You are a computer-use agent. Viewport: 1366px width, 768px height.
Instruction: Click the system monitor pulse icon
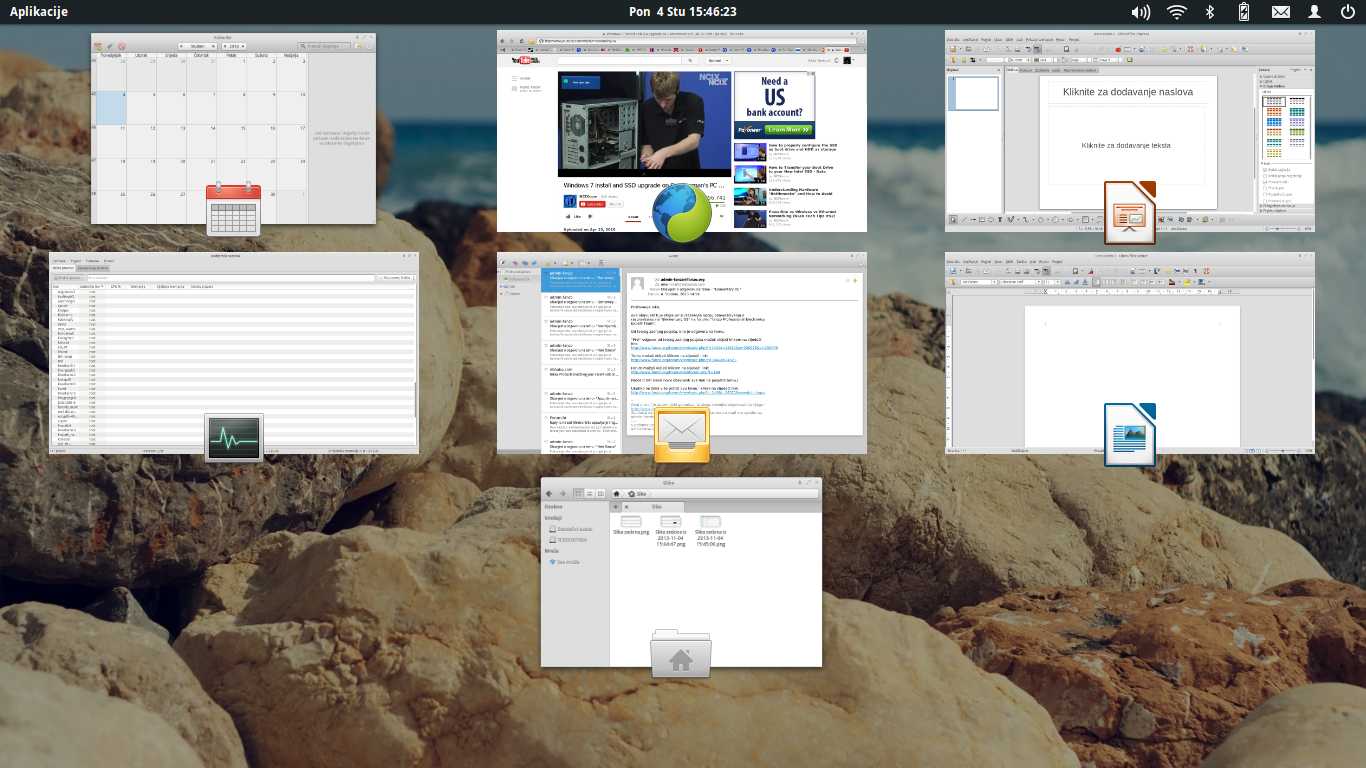pos(233,438)
